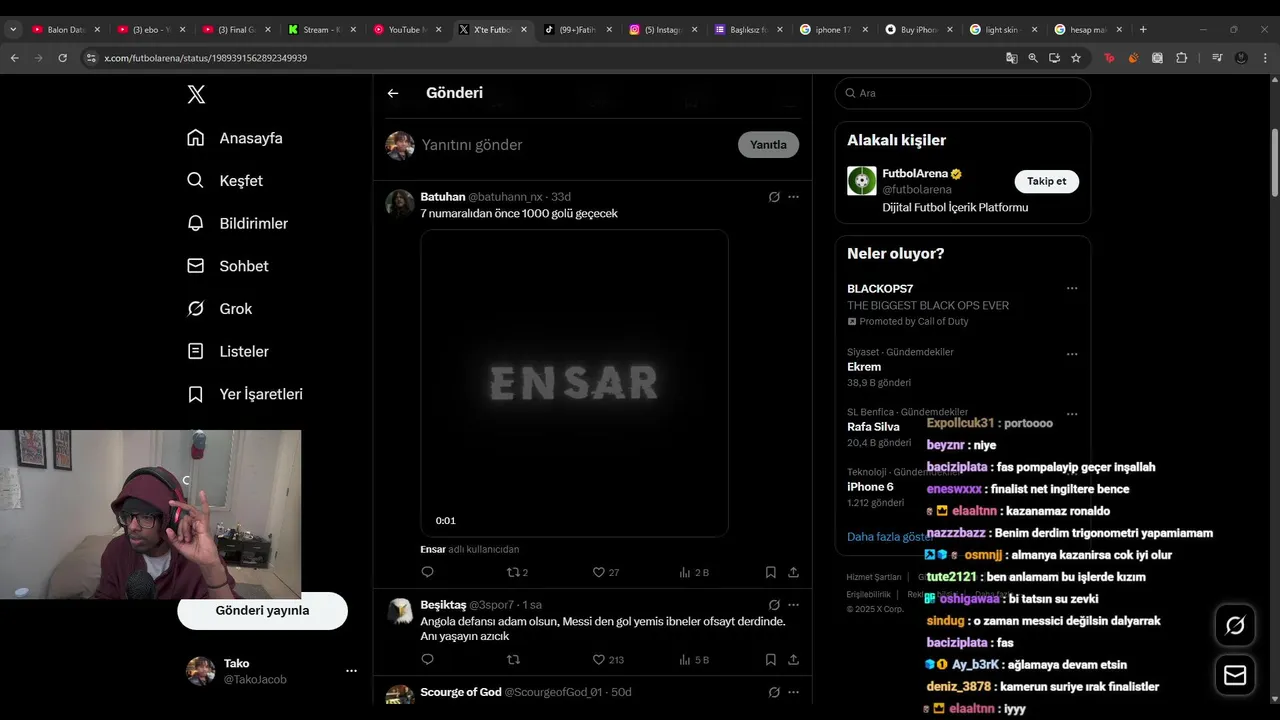Share Beşiktaş post
This screenshot has width=1280, height=720.
click(793, 659)
